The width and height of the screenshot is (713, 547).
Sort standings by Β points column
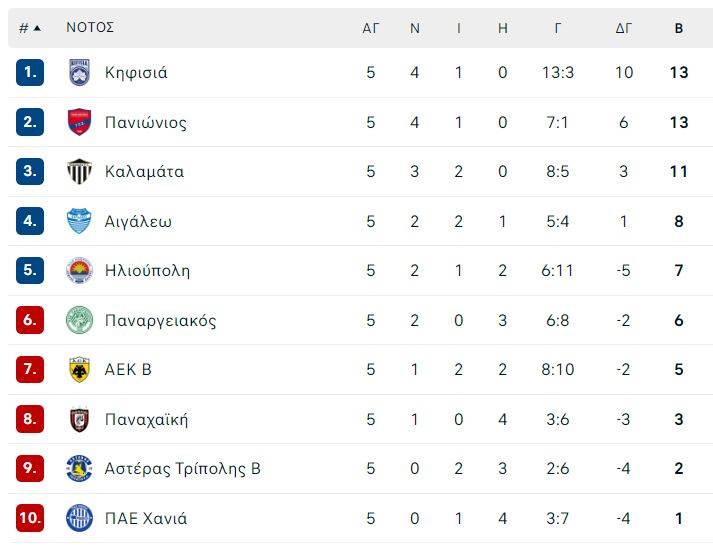679,28
